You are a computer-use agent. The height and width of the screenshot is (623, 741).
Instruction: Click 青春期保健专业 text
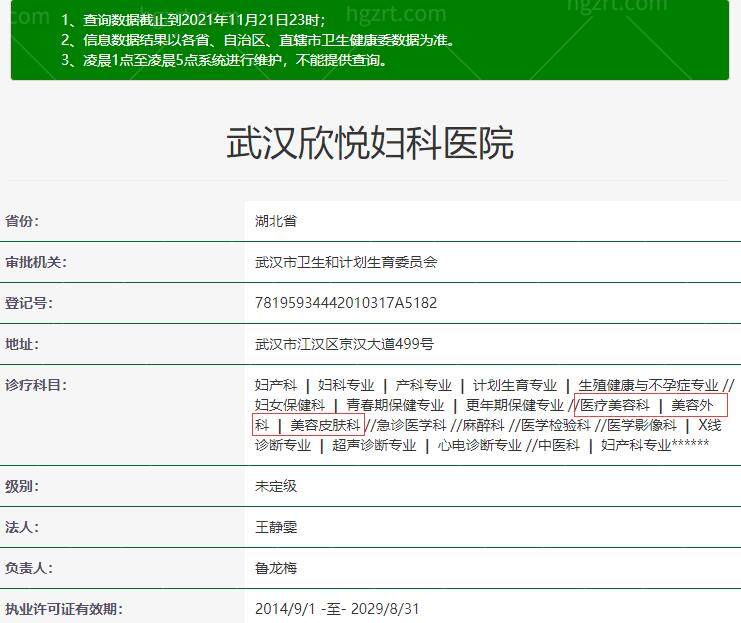pyautogui.click(x=395, y=405)
